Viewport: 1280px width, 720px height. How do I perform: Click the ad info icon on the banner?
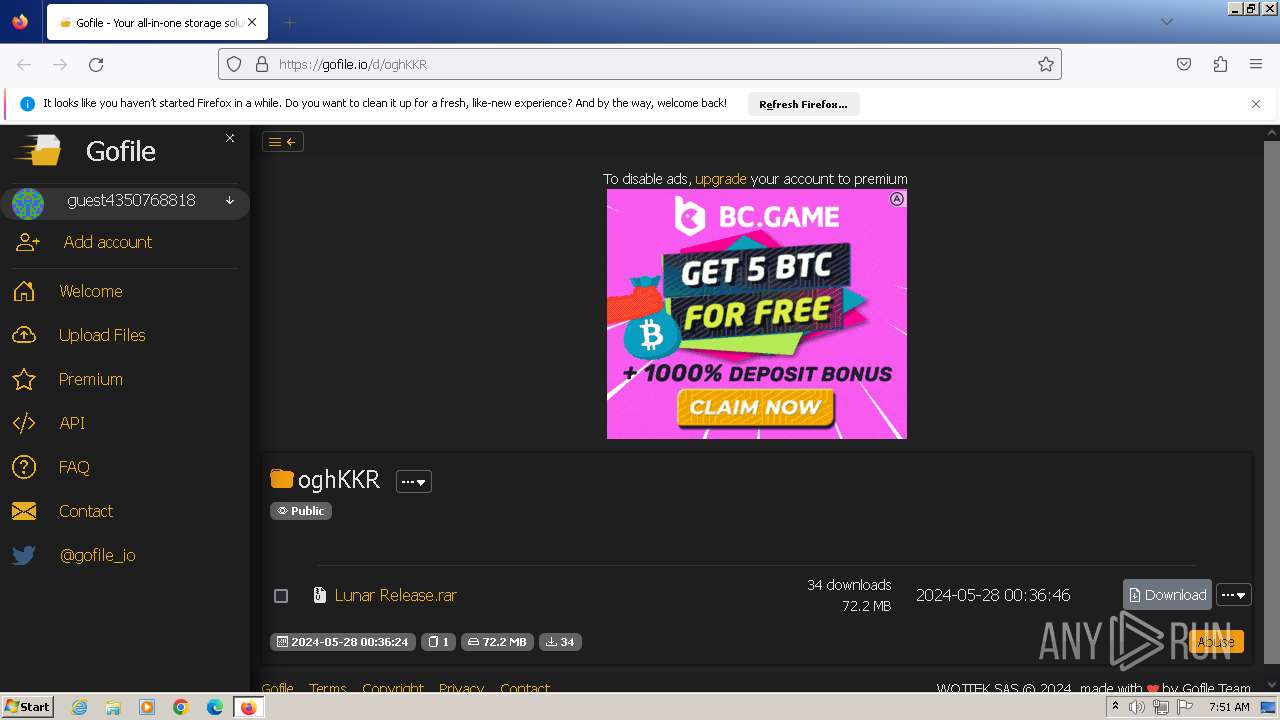[x=897, y=199]
